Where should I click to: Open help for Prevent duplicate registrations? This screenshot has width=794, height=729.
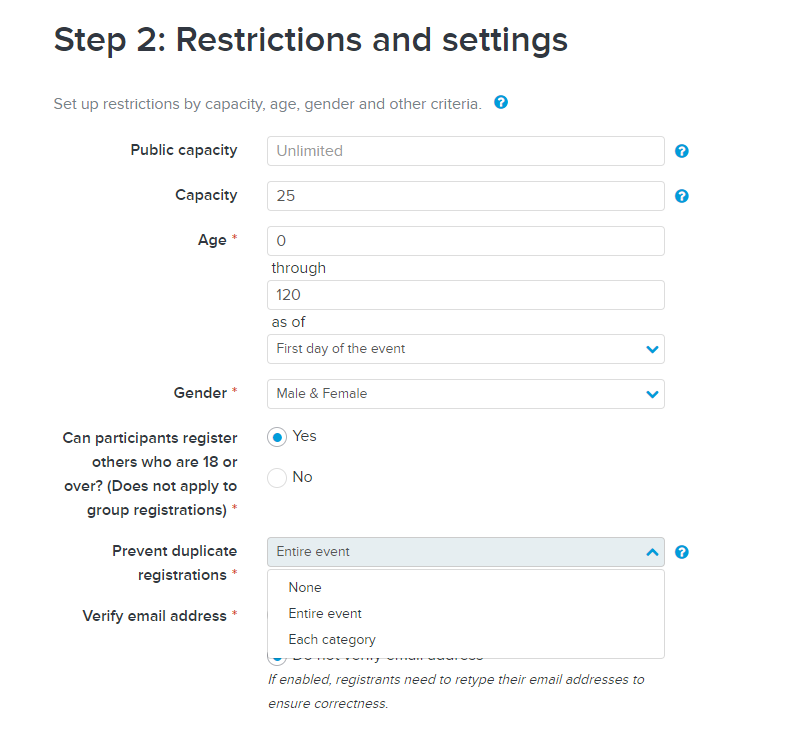tap(682, 552)
